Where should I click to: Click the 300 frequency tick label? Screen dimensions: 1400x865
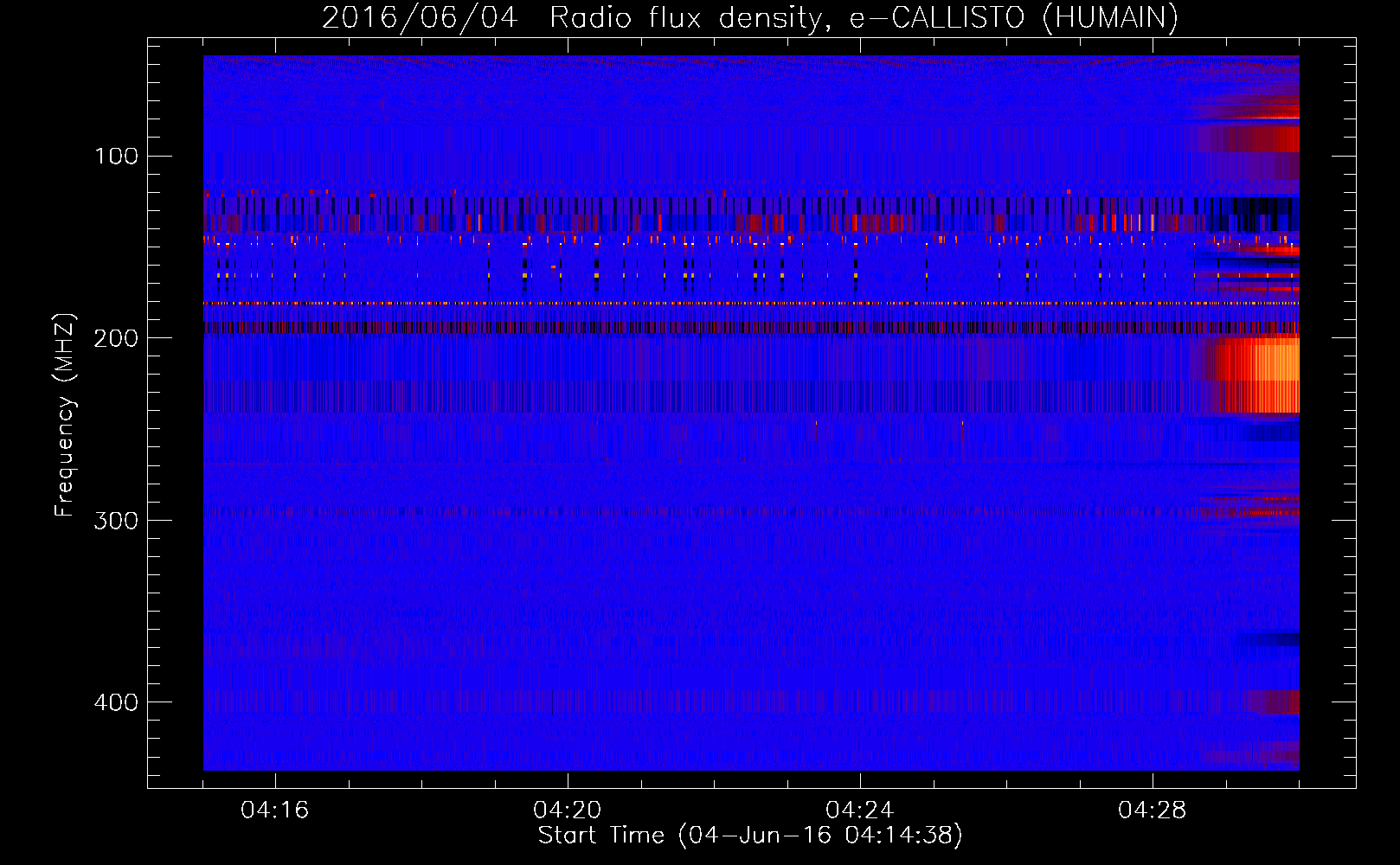[117, 520]
